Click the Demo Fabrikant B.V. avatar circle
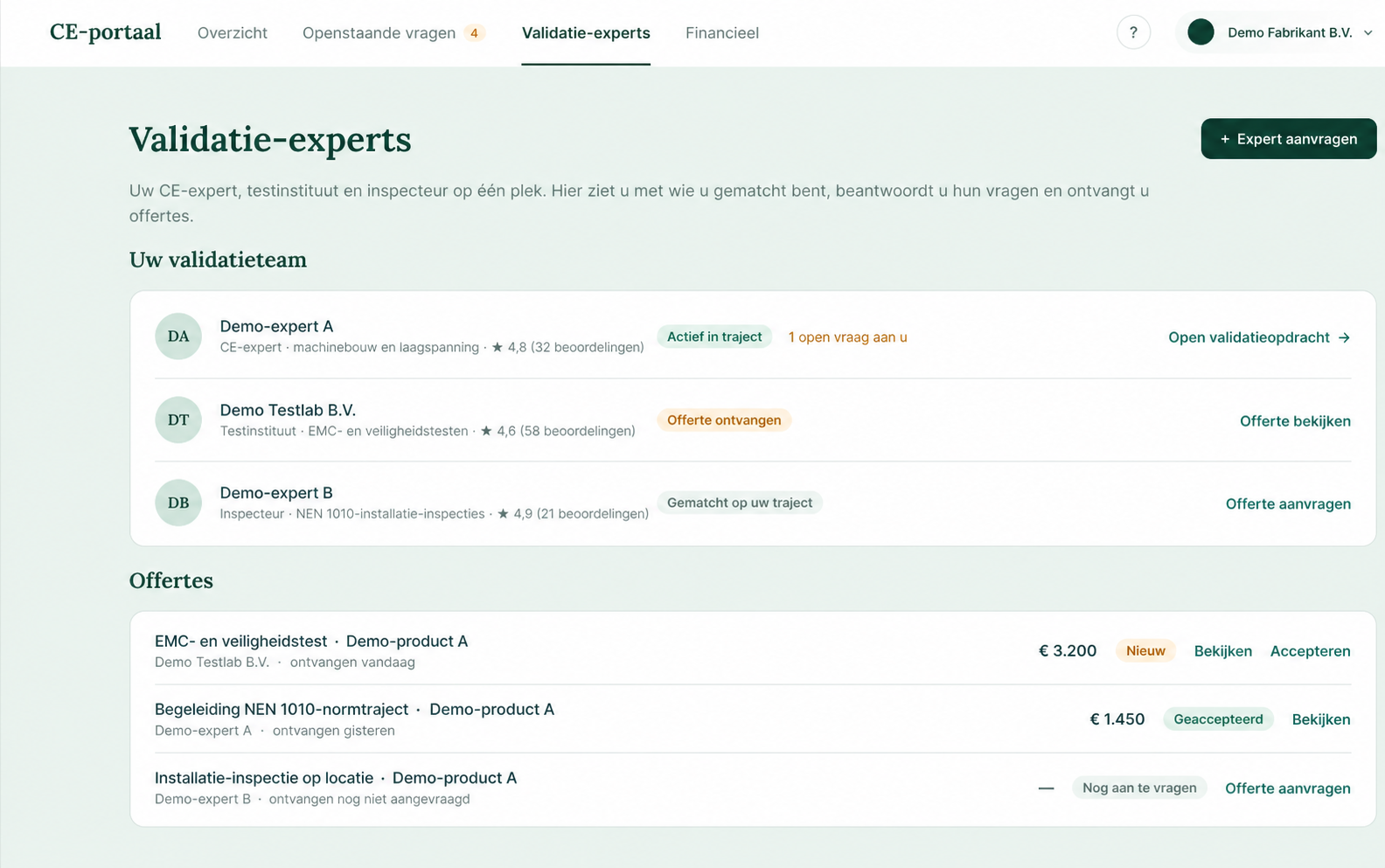Viewport: 1385px width, 868px height. click(1201, 32)
